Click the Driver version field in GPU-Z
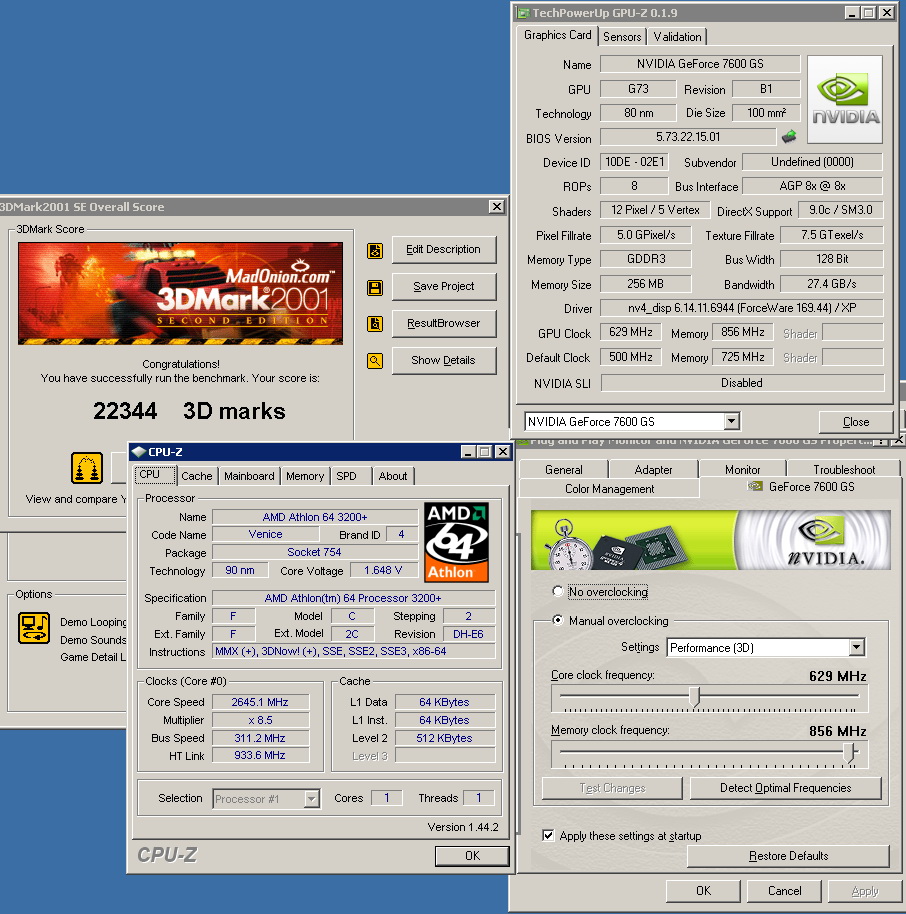Image resolution: width=906 pixels, height=914 pixels. (741, 308)
